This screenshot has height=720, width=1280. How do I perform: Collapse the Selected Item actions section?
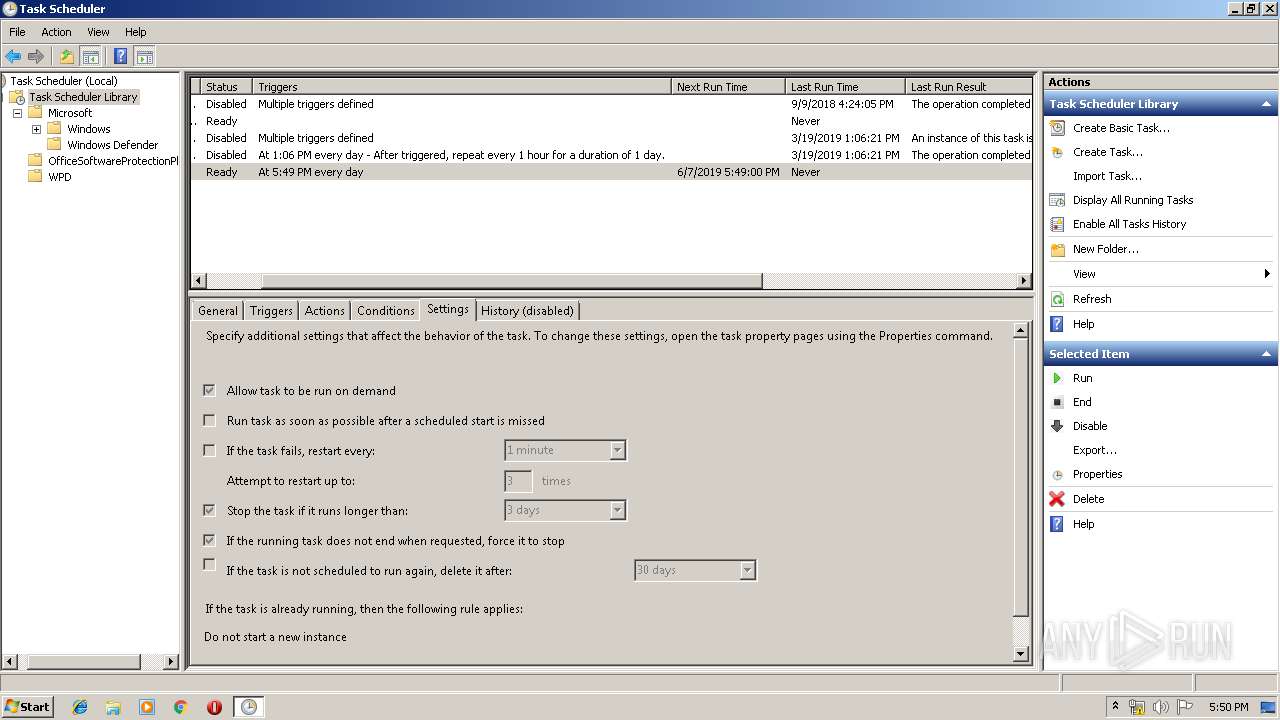1267,354
